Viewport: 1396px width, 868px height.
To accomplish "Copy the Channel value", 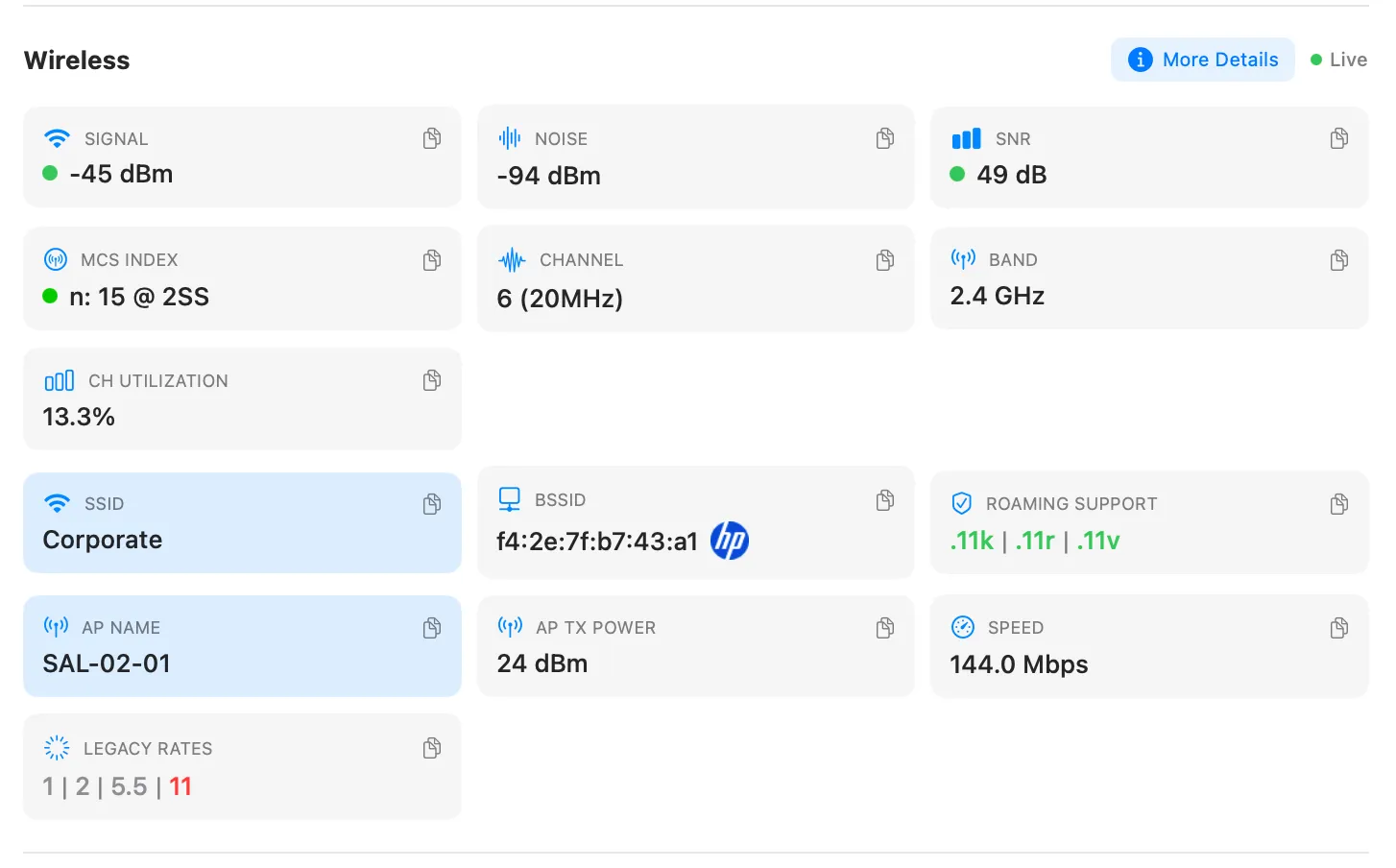I will tap(885, 260).
